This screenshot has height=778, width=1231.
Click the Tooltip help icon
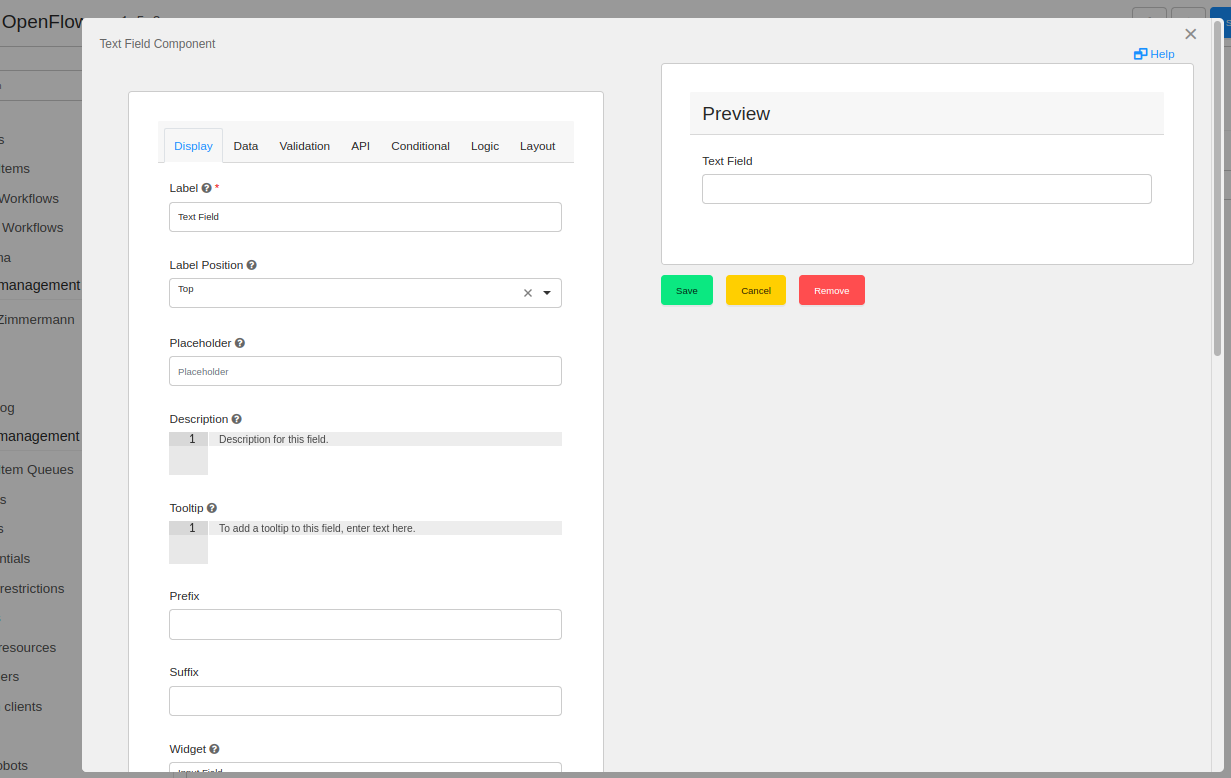211,508
